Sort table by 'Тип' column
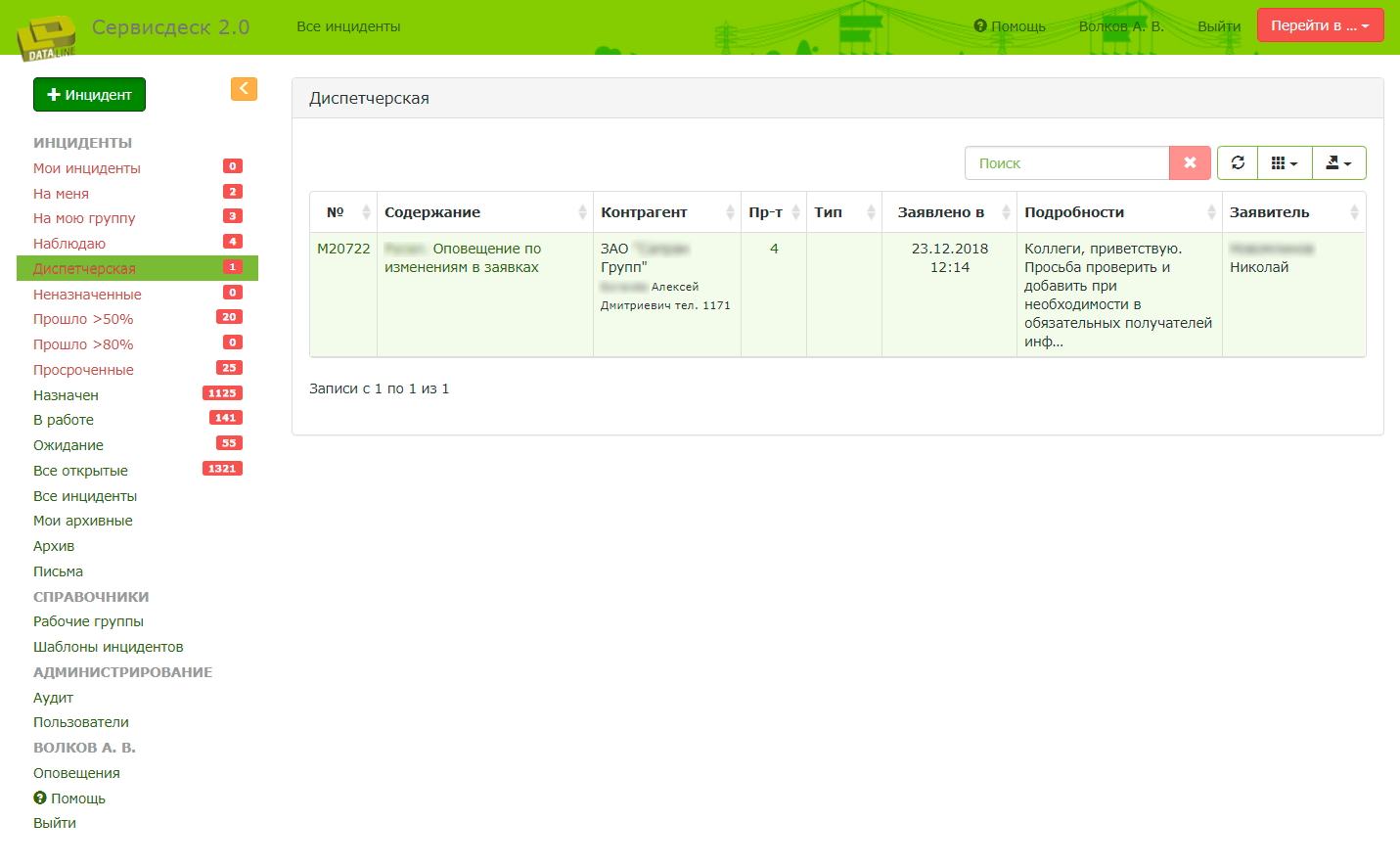The height and width of the screenshot is (867, 1400). pyautogui.click(x=844, y=212)
